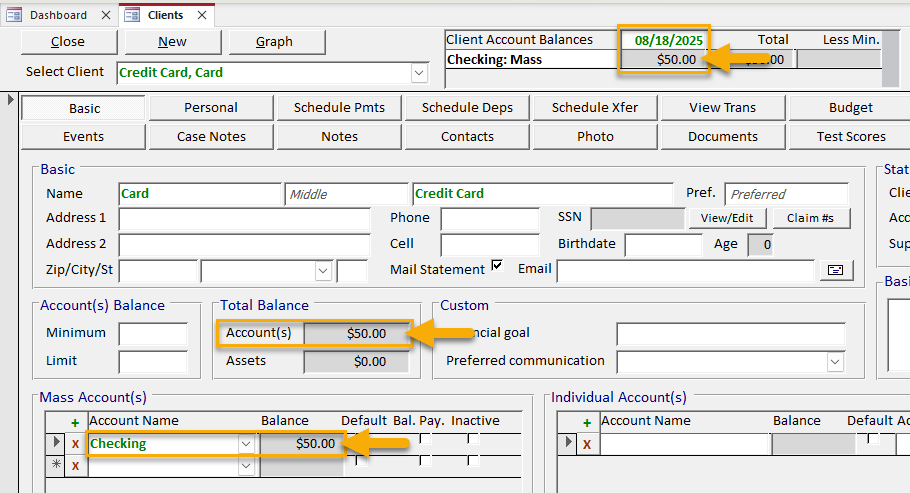Expand the Checking account name dropdown
Image resolution: width=910 pixels, height=493 pixels.
tap(245, 444)
